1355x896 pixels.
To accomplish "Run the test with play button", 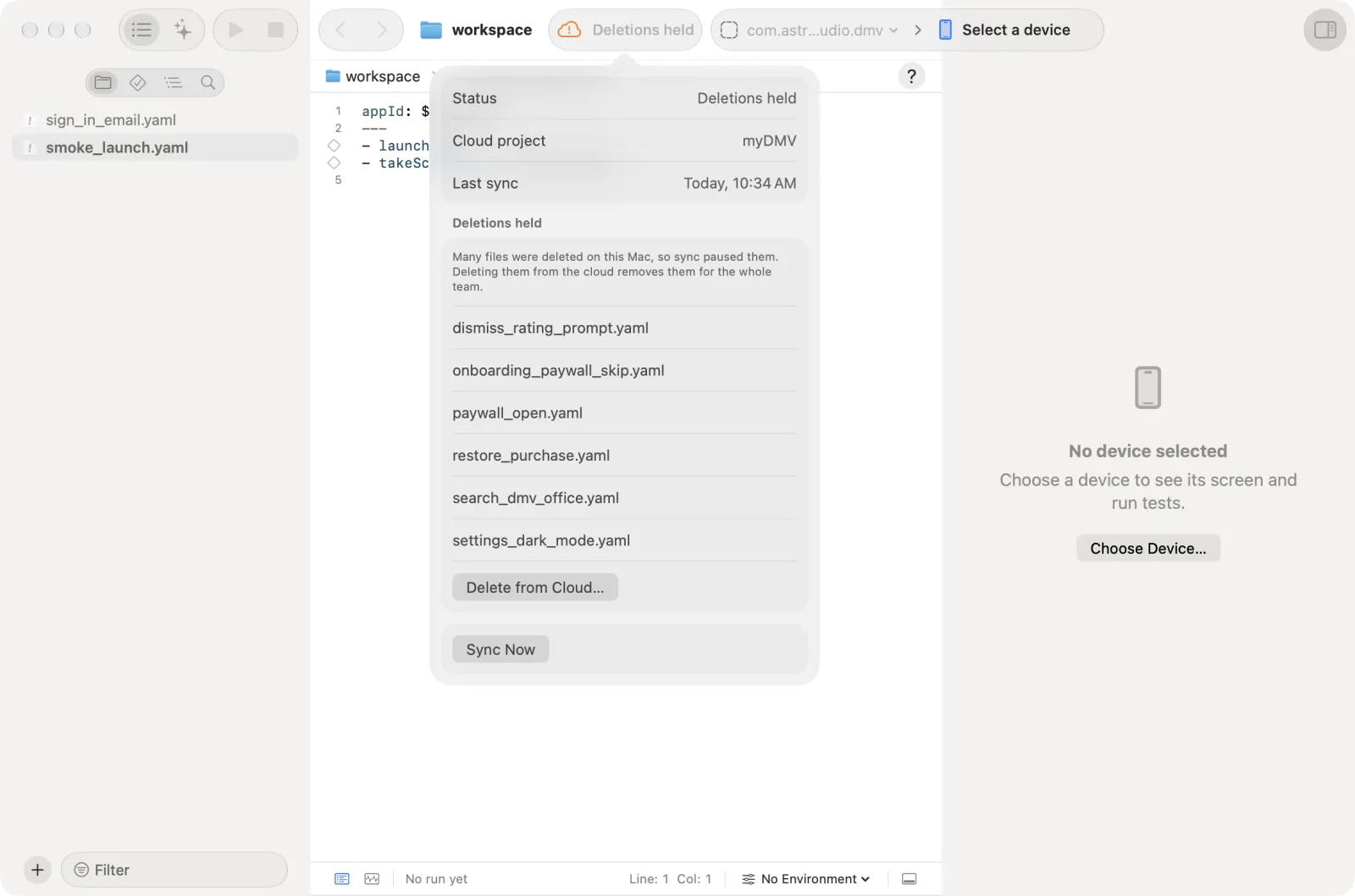I will 235,30.
